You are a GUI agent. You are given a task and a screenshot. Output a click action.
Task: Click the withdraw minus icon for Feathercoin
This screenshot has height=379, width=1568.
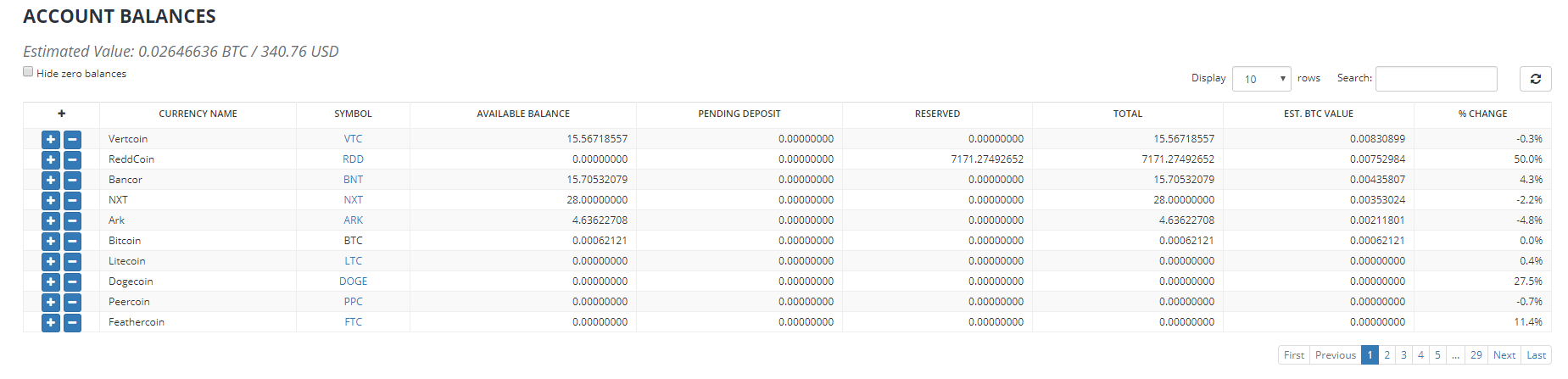point(72,322)
